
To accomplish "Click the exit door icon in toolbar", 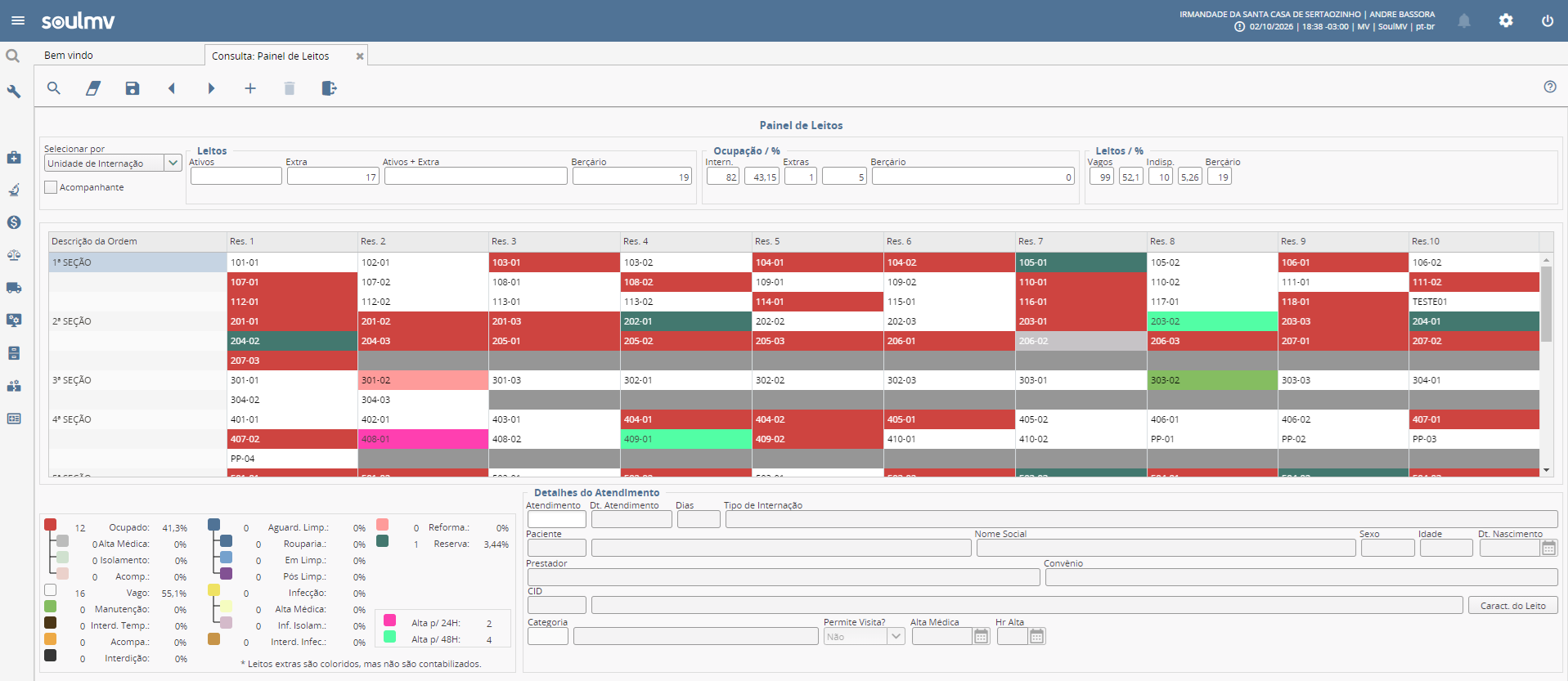I will 329,88.
